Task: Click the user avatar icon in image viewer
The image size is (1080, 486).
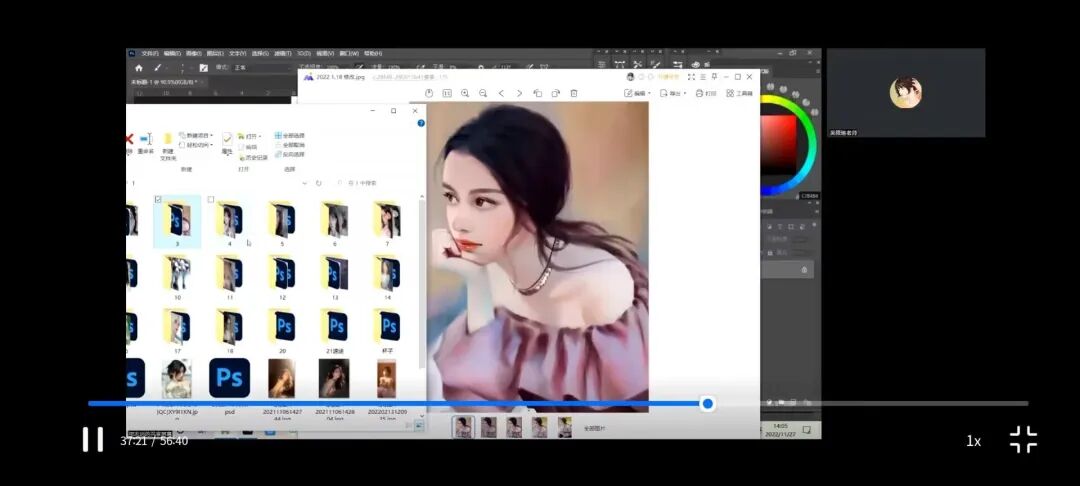Action: [x=630, y=77]
